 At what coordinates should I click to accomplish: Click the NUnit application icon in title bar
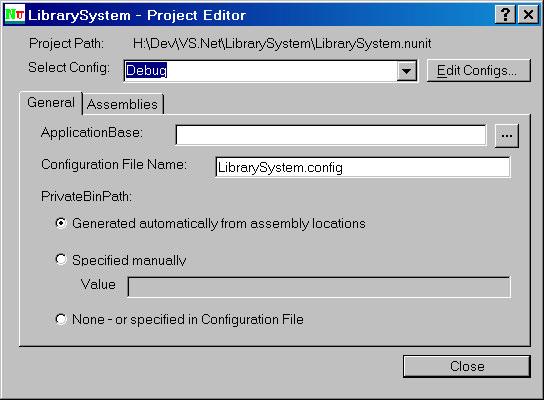15,14
